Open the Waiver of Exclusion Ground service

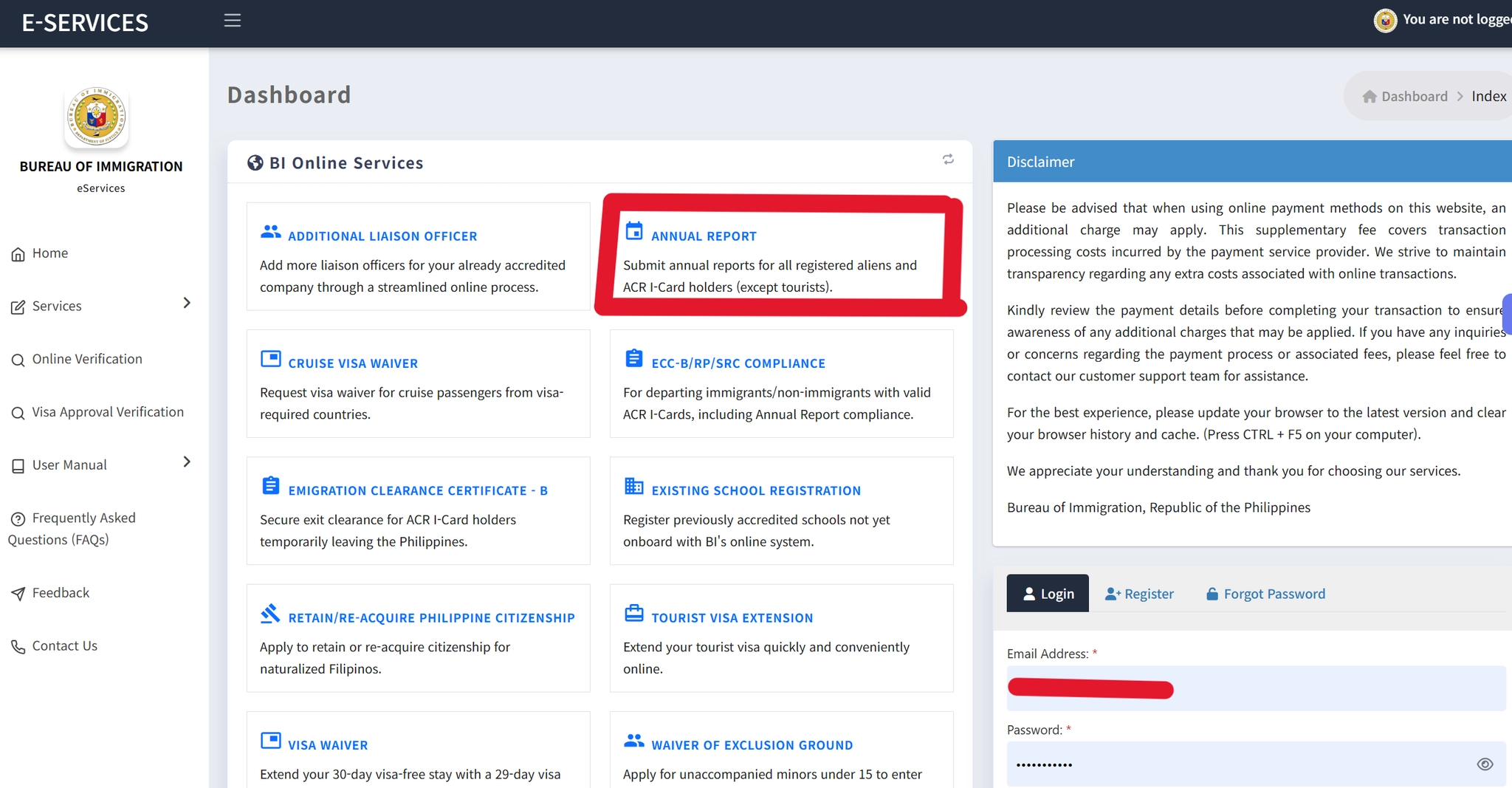(x=752, y=746)
